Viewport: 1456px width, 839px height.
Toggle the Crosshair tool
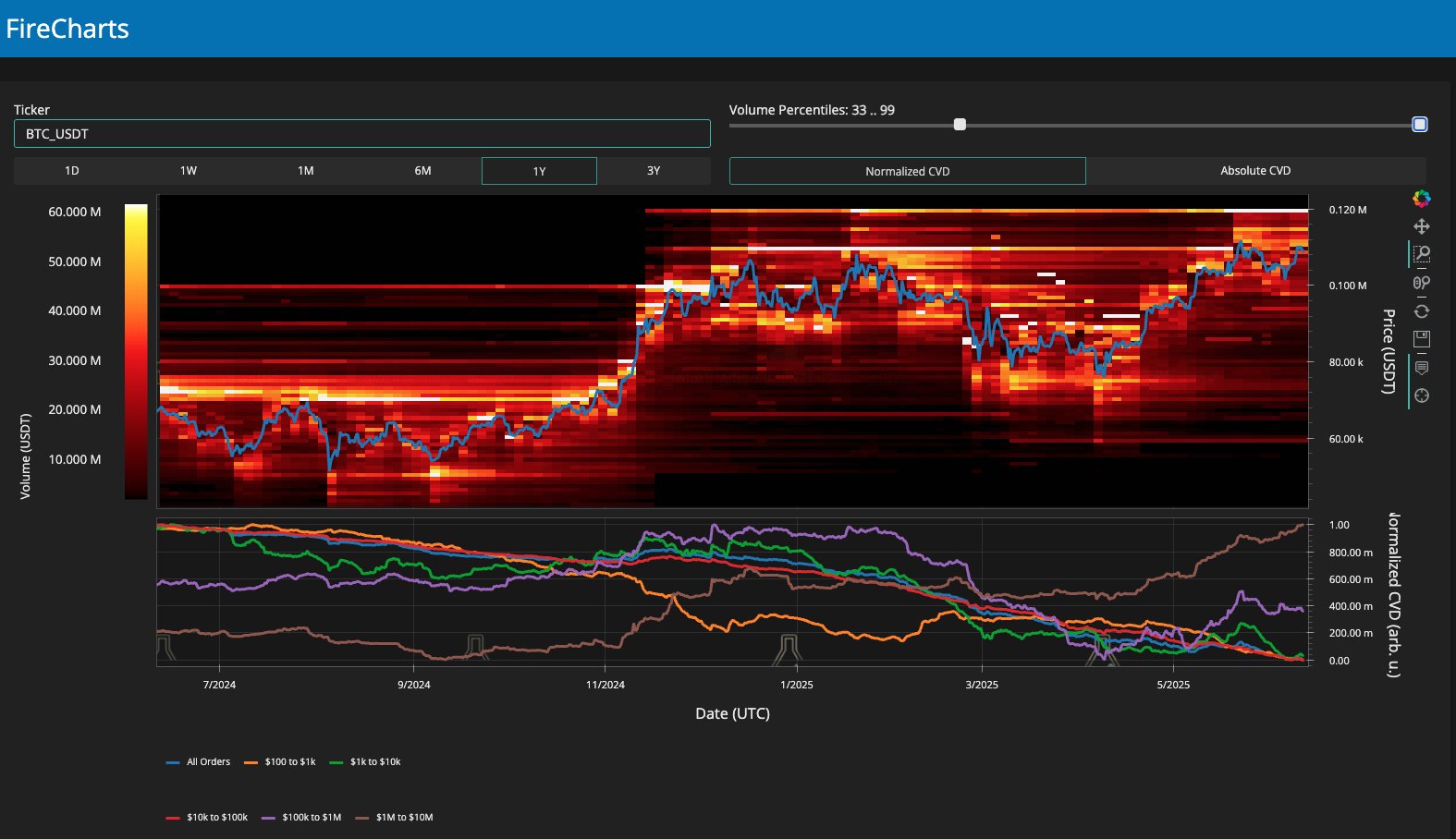coord(1422,395)
